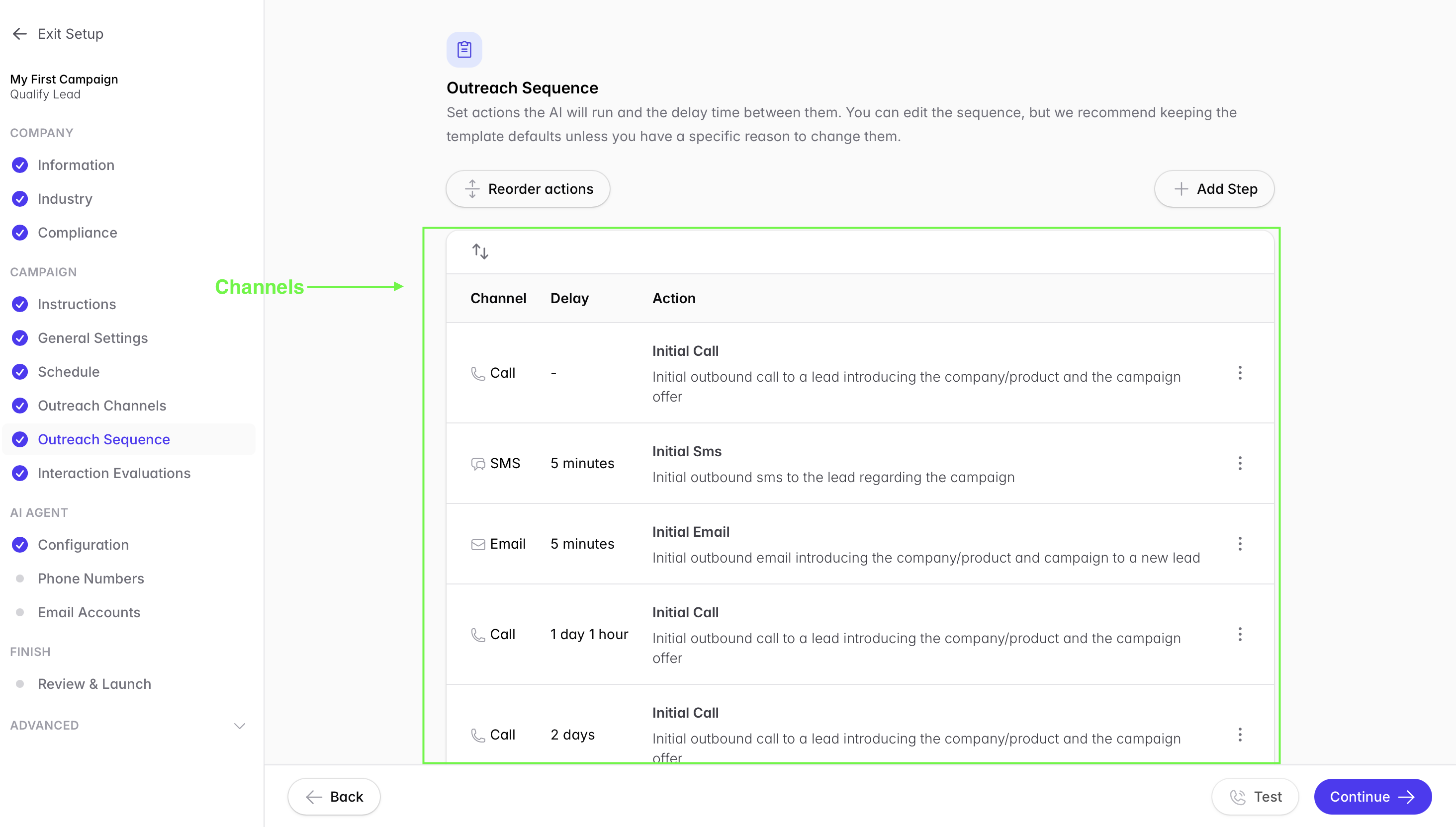This screenshot has width=1456, height=827.
Task: Open AI Agent Configuration step
Action: [x=83, y=545]
